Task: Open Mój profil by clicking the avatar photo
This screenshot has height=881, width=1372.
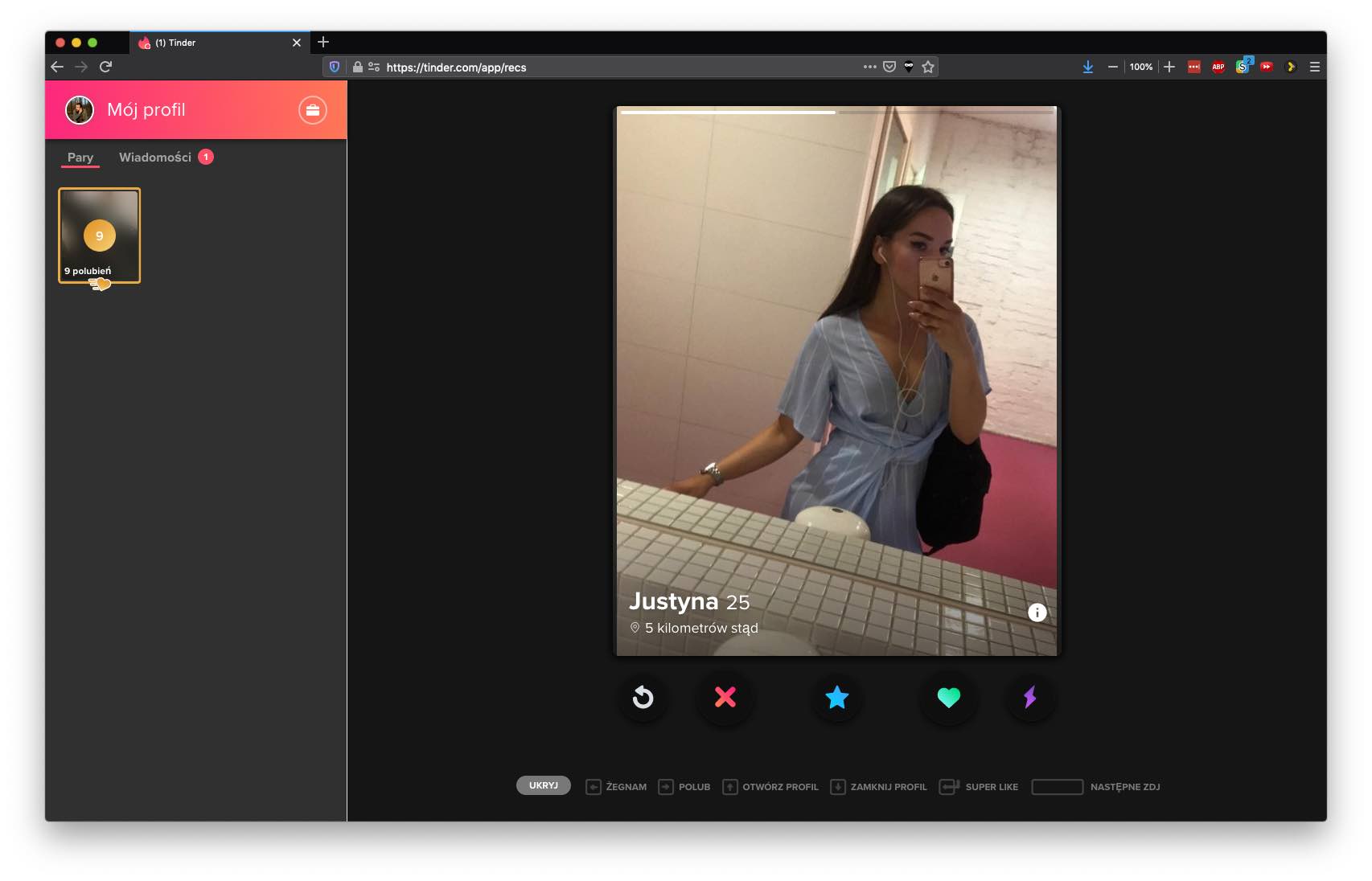Action: click(x=80, y=109)
